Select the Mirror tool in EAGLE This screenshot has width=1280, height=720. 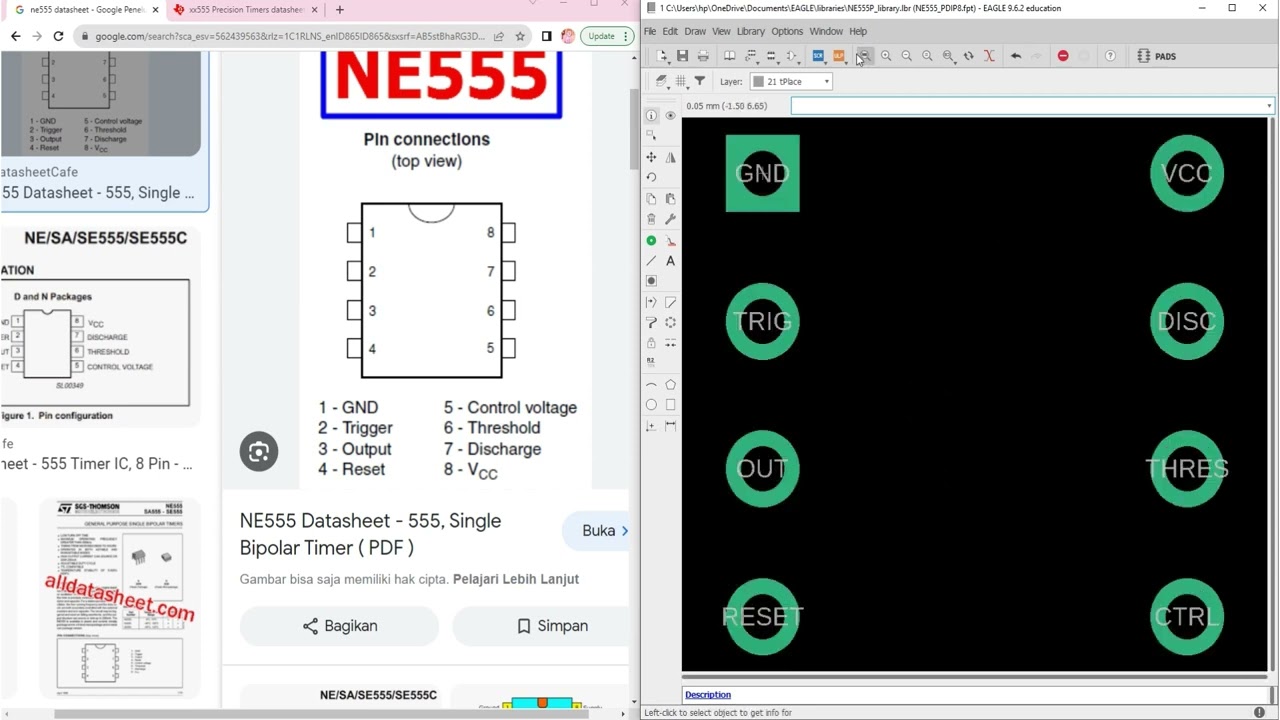click(x=670, y=157)
